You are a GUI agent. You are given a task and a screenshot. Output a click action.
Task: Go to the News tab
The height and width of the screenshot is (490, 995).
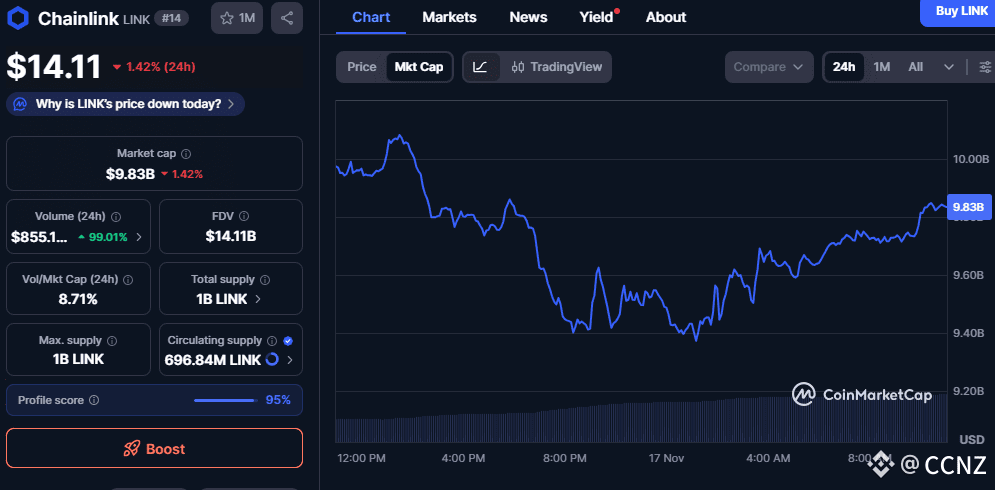point(528,17)
